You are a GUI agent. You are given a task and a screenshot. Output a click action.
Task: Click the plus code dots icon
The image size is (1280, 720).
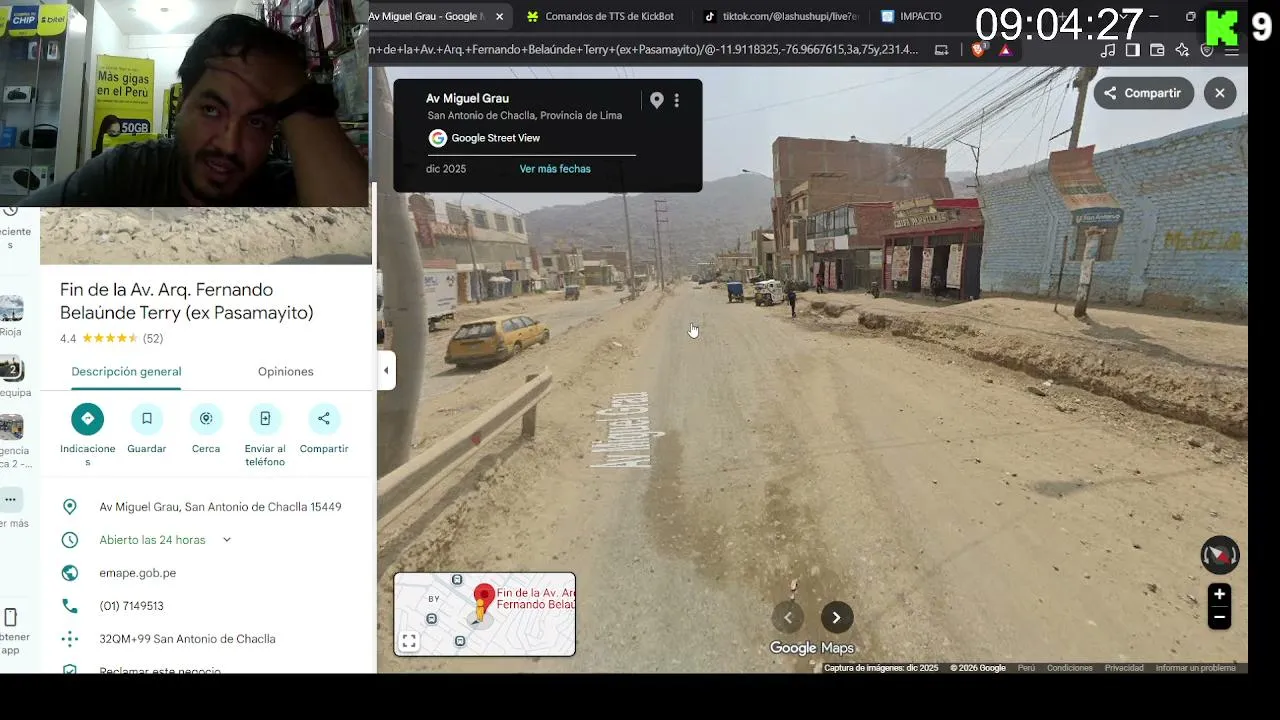point(70,639)
